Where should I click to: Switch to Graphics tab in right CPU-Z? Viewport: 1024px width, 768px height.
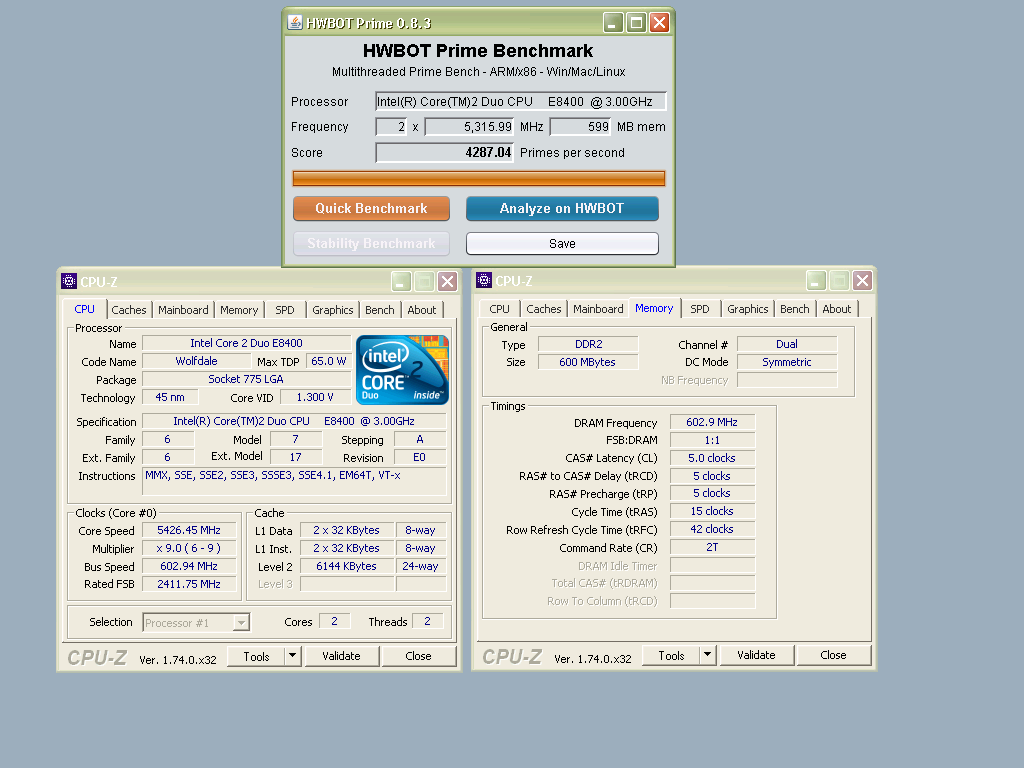tap(748, 309)
